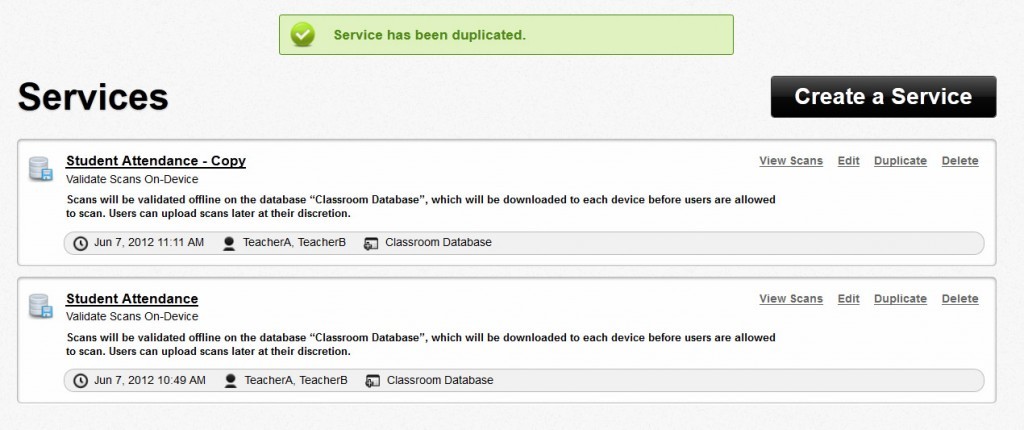Click Classroom Database icon in original service
This screenshot has height=430, width=1024.
pyautogui.click(x=373, y=380)
